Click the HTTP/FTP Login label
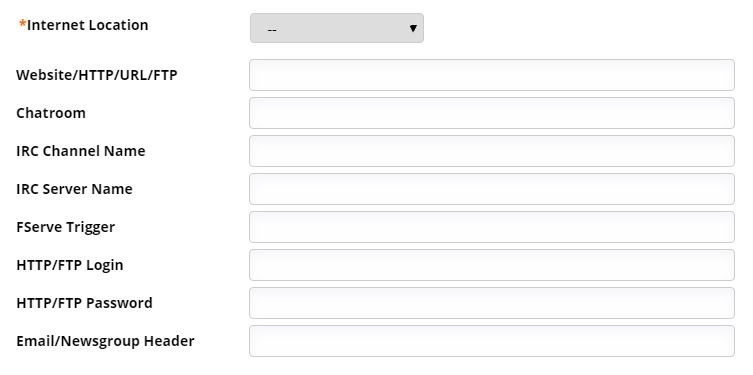Image resolution: width=753 pixels, height=375 pixels. click(70, 265)
